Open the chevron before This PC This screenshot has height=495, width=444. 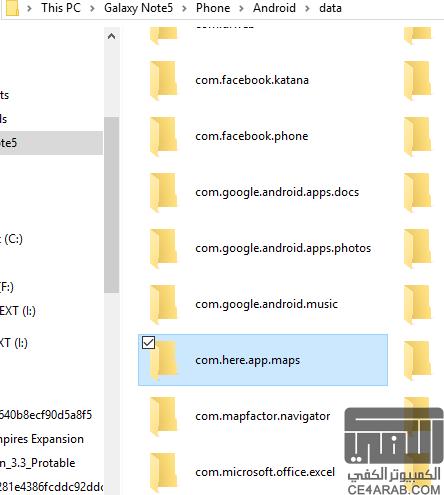tap(29, 8)
